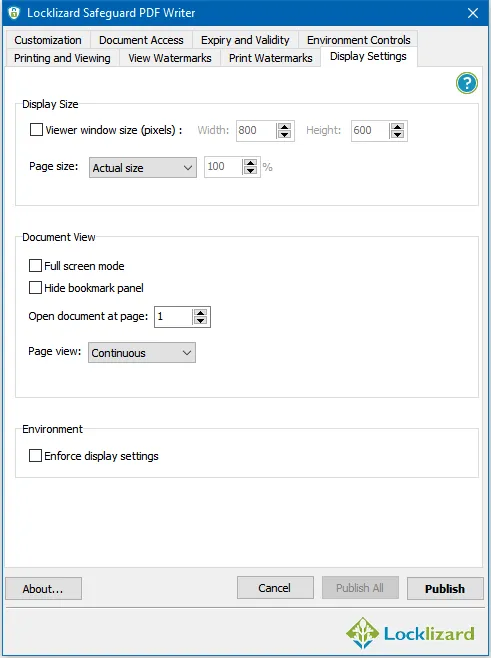Decrement Open document at page value
This screenshot has width=491, height=658.
click(x=201, y=320)
